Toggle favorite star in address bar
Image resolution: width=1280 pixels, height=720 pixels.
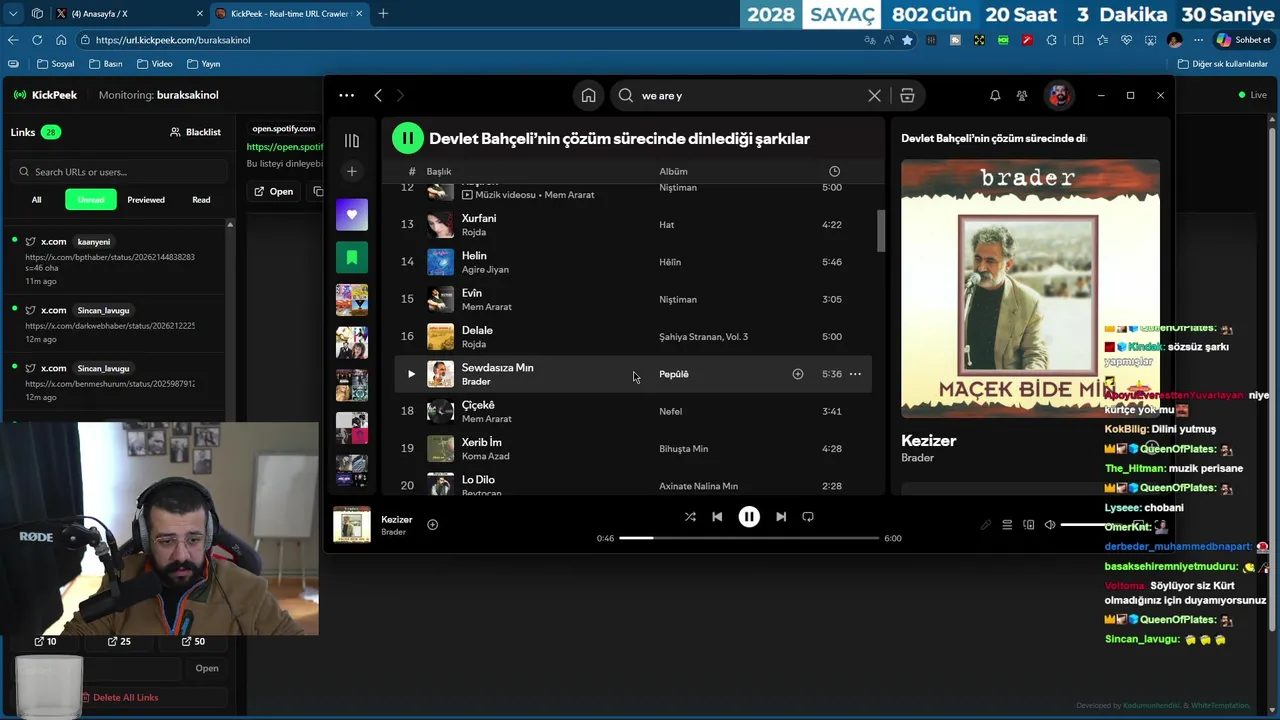907,40
